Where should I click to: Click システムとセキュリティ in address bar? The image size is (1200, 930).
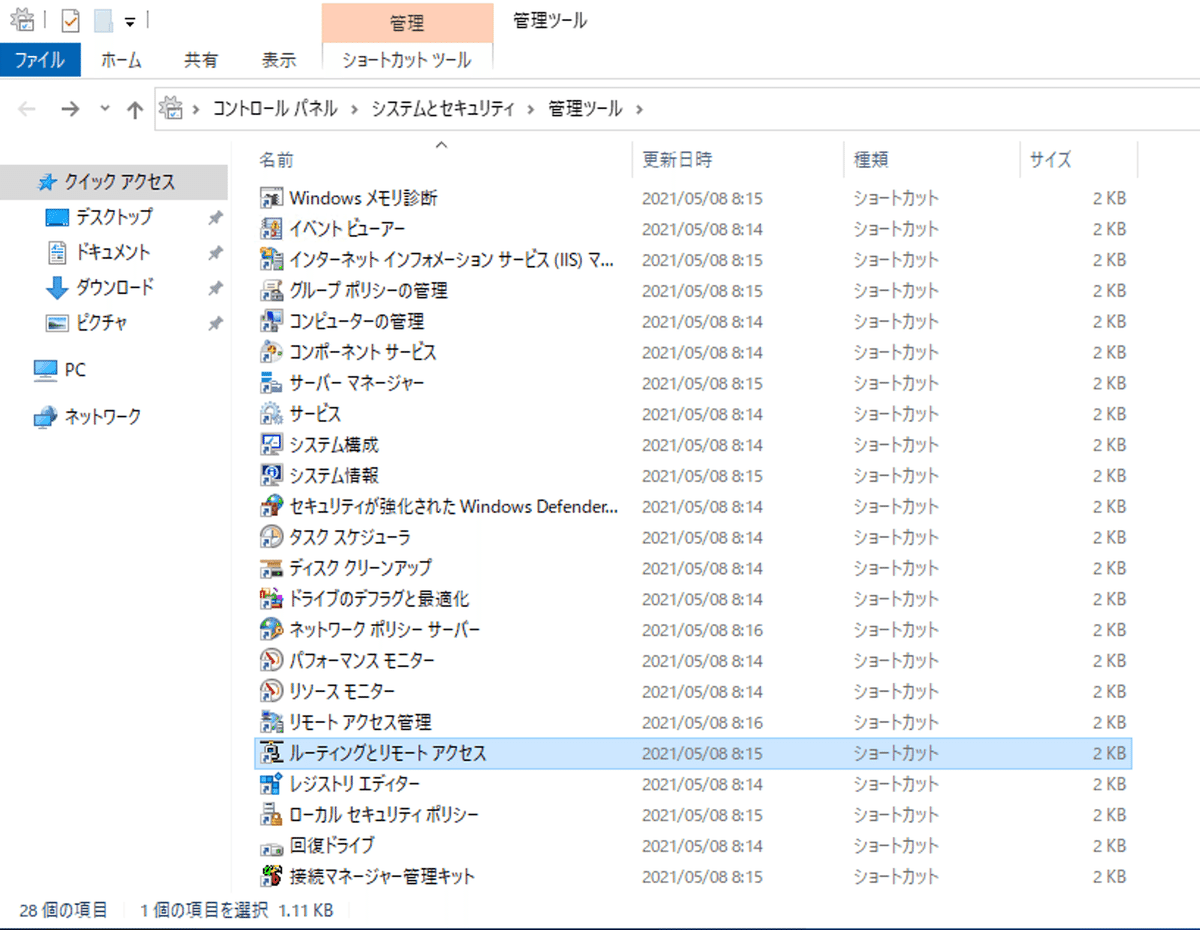443,109
